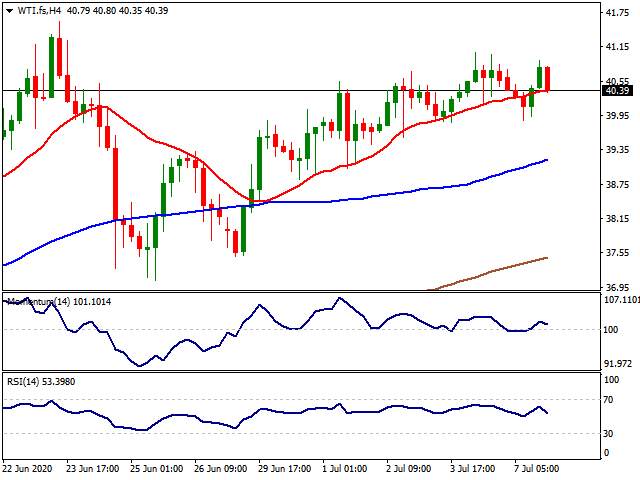Click the 7 Jul 05:00 time label

coord(536,468)
